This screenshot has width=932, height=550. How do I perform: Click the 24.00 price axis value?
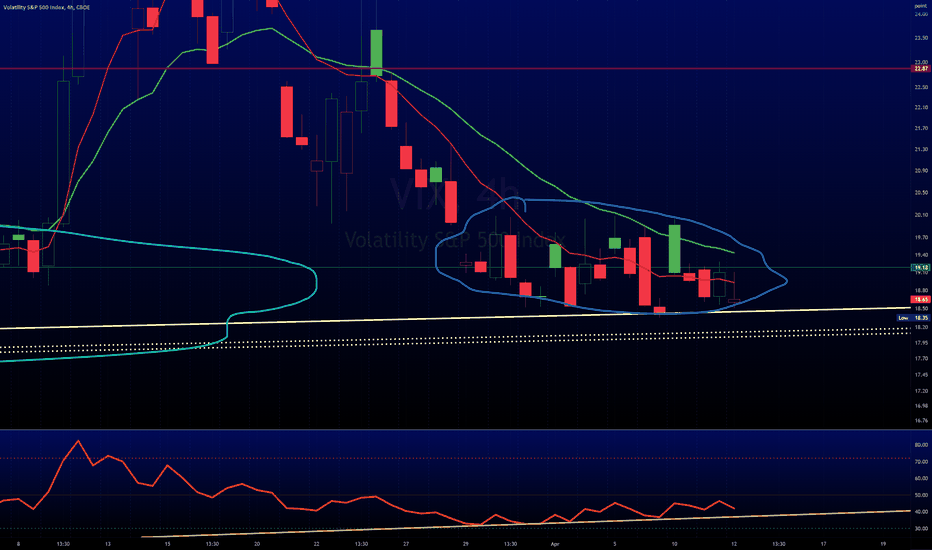coord(921,14)
